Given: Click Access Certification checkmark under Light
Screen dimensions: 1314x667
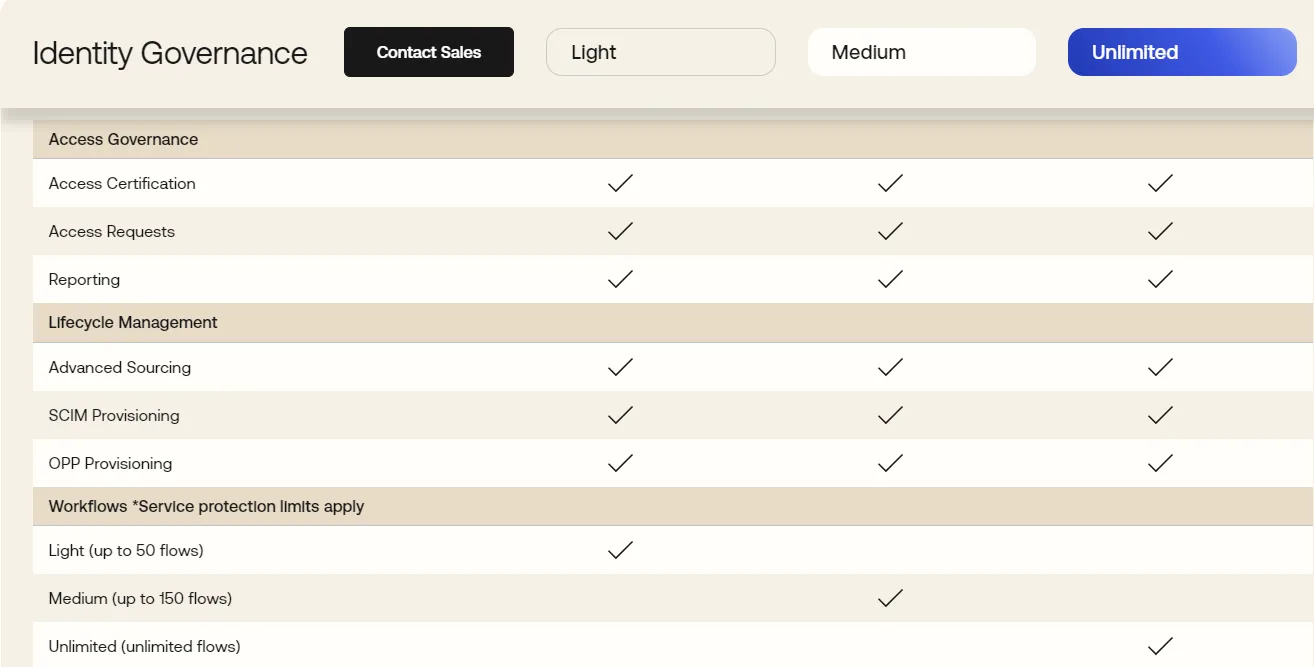Looking at the screenshot, I should point(620,183).
